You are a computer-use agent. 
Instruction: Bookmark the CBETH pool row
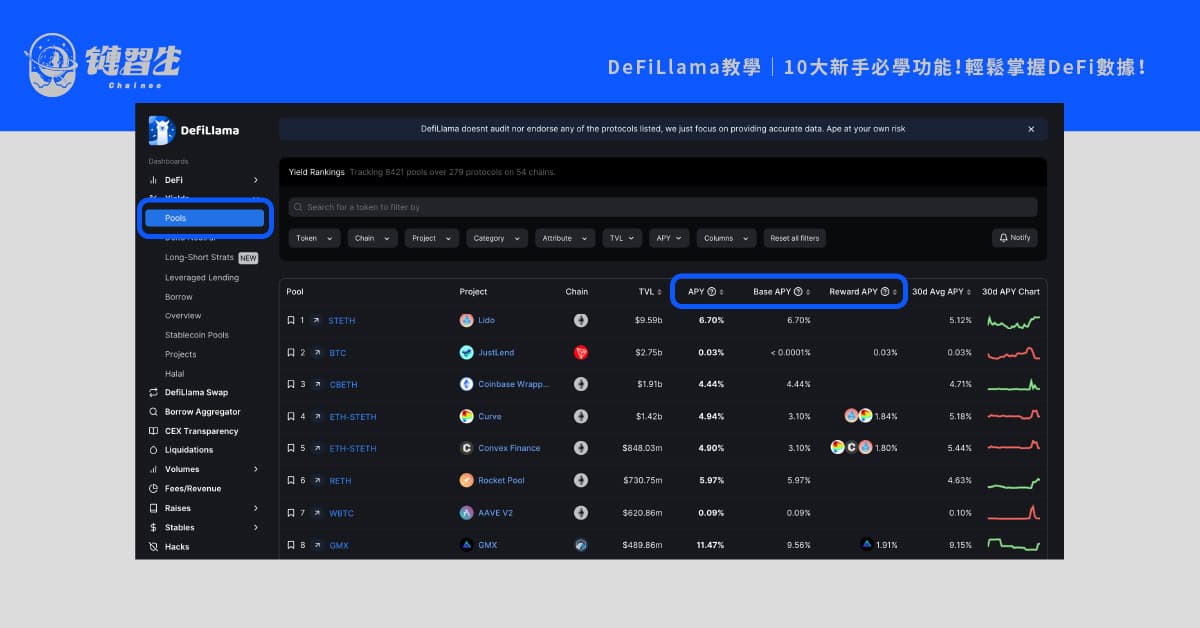pos(291,385)
